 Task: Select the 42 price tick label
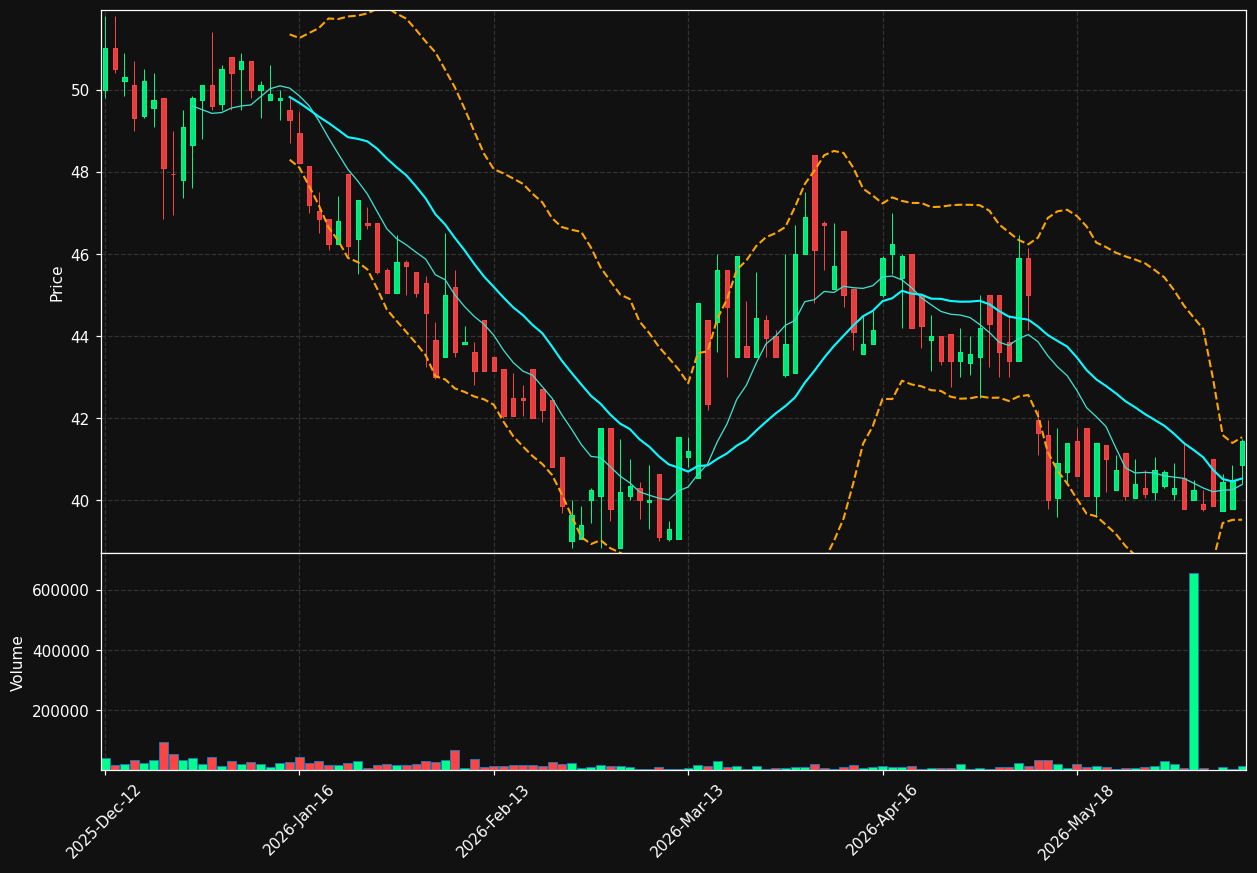[82, 419]
